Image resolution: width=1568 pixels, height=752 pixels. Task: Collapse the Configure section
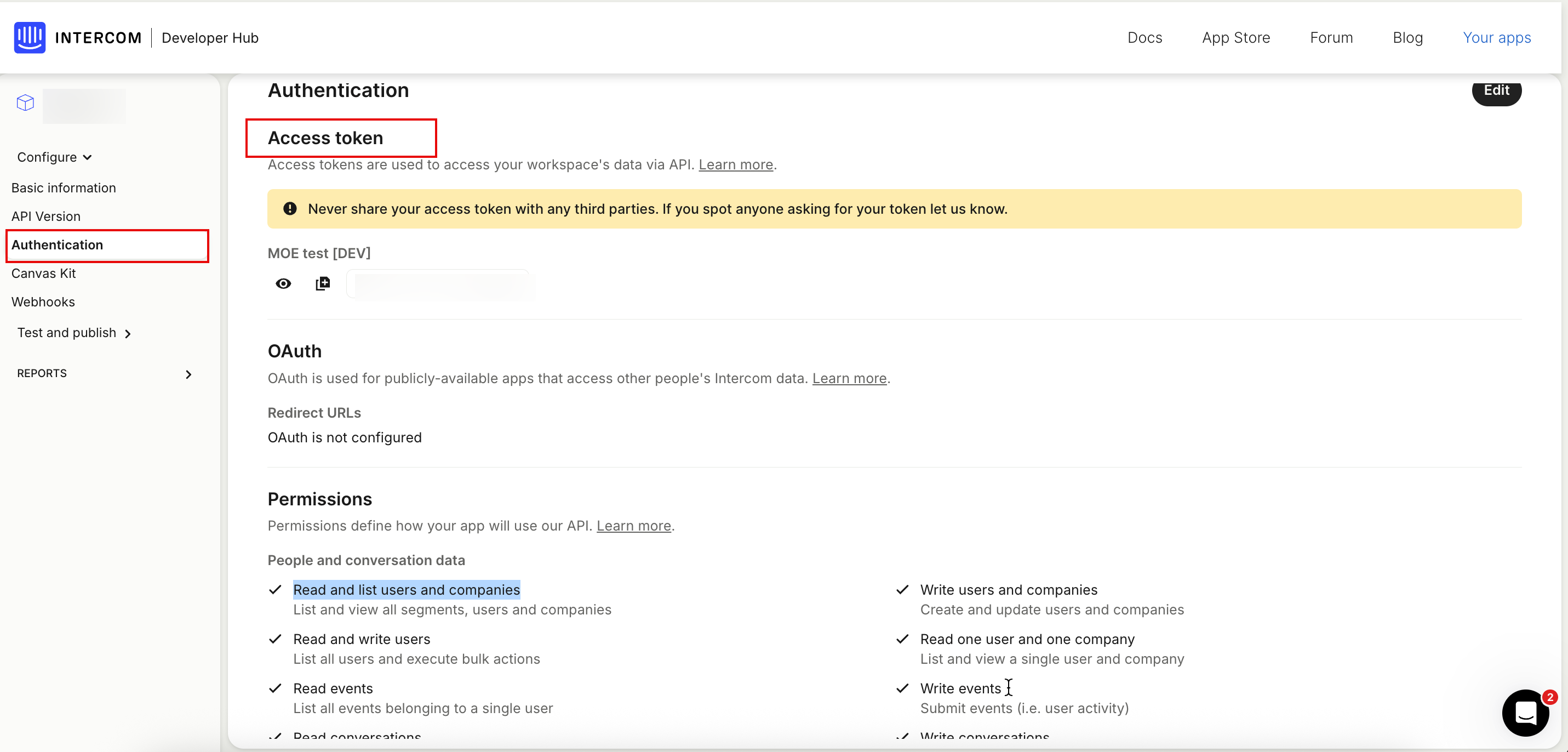[54, 157]
